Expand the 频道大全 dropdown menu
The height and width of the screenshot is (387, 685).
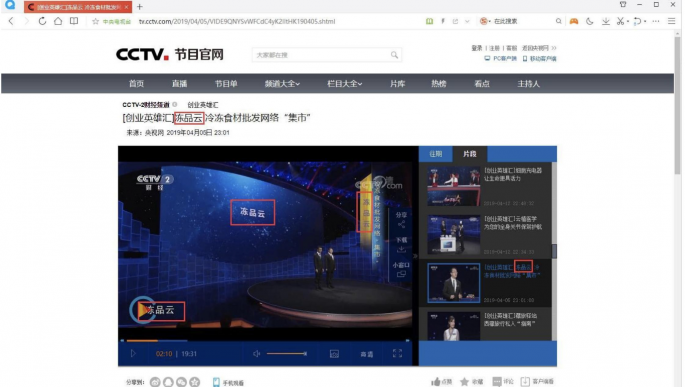282,83
